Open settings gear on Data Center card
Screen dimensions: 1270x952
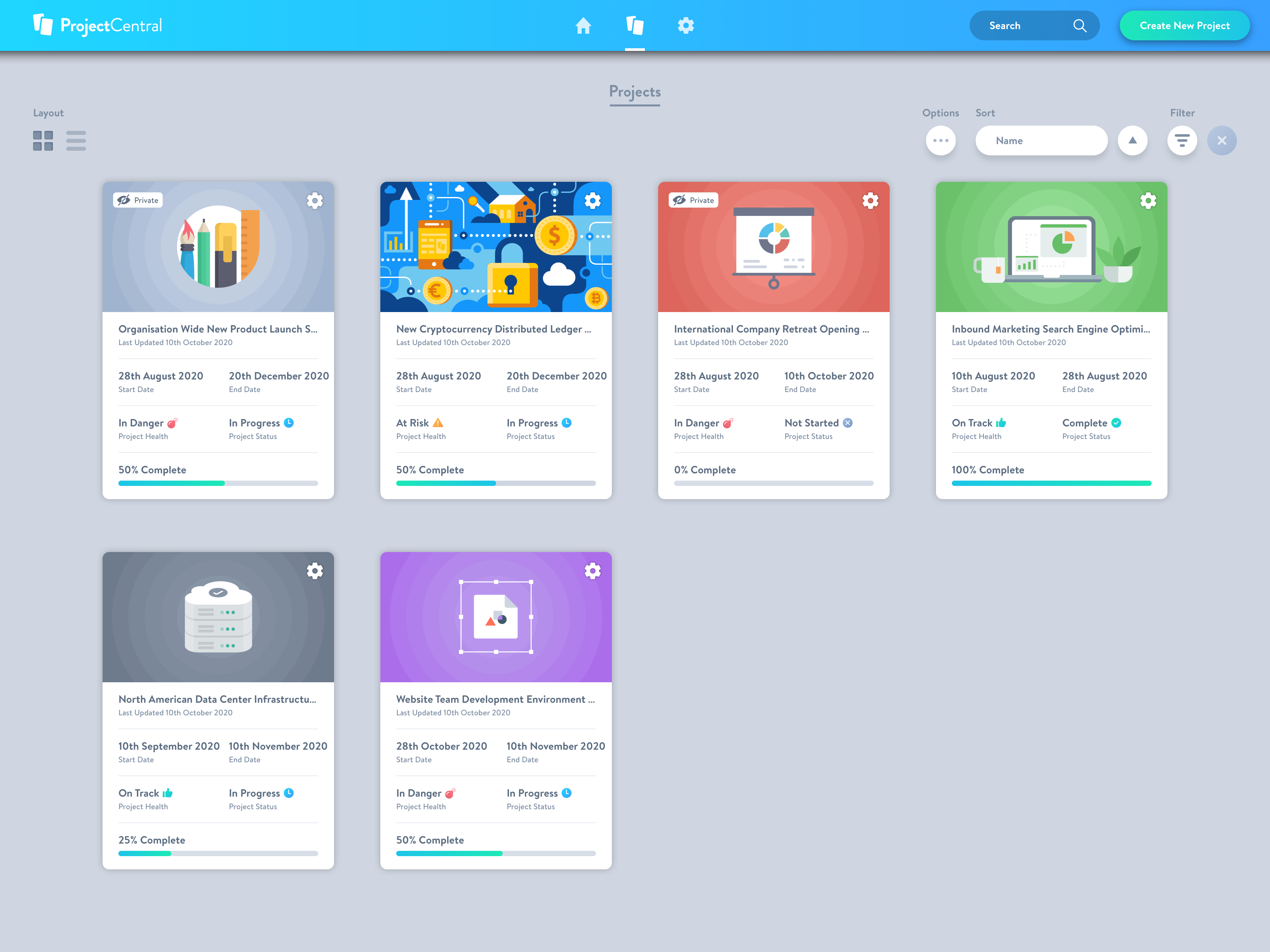(x=315, y=571)
